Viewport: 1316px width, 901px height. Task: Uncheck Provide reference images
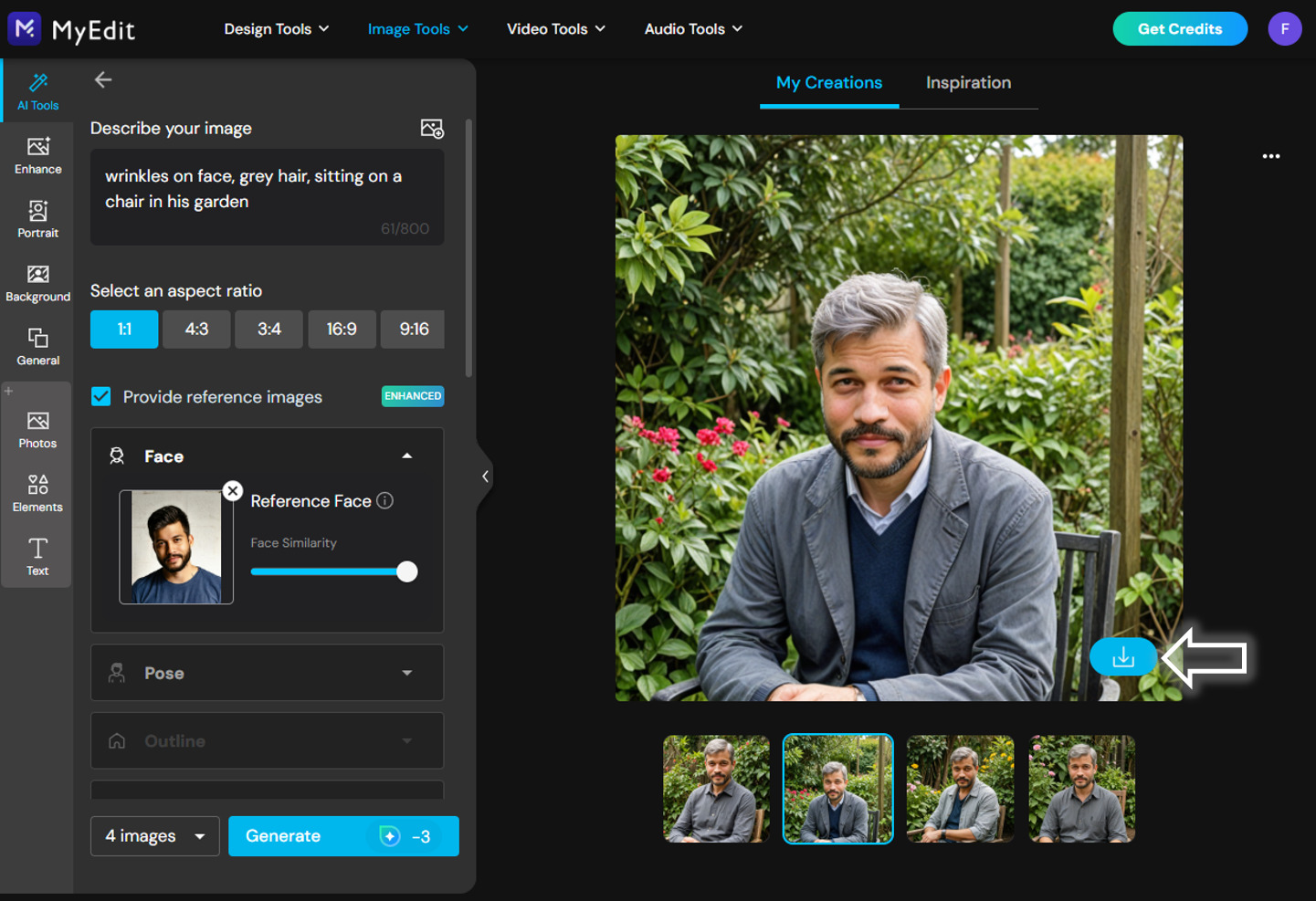pos(100,396)
